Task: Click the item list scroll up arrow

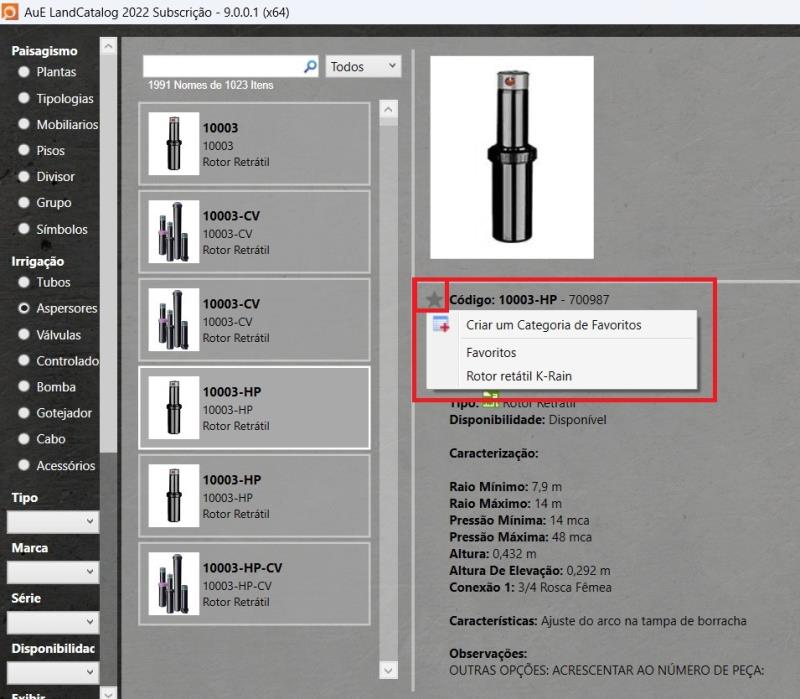Action: 388,109
